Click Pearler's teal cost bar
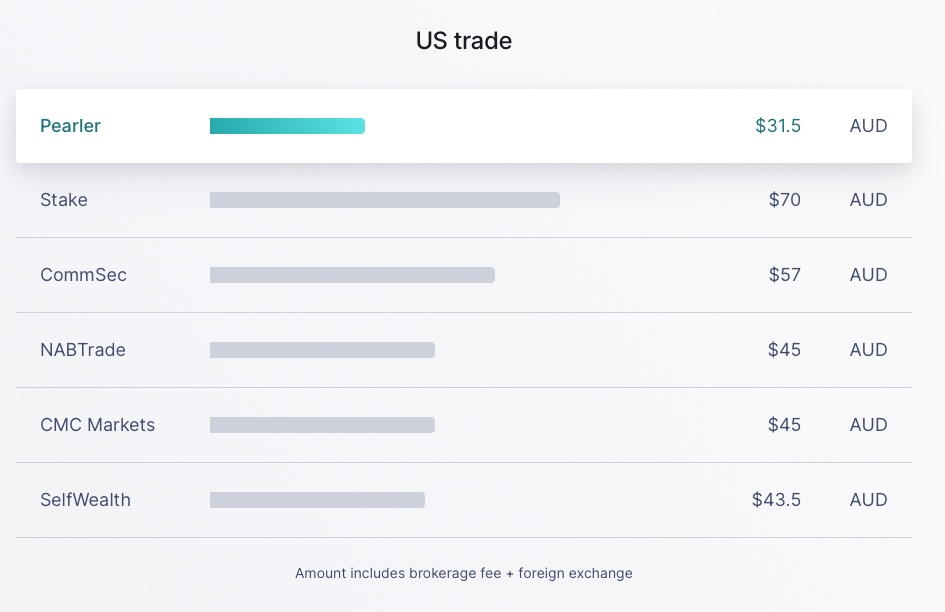 point(287,126)
